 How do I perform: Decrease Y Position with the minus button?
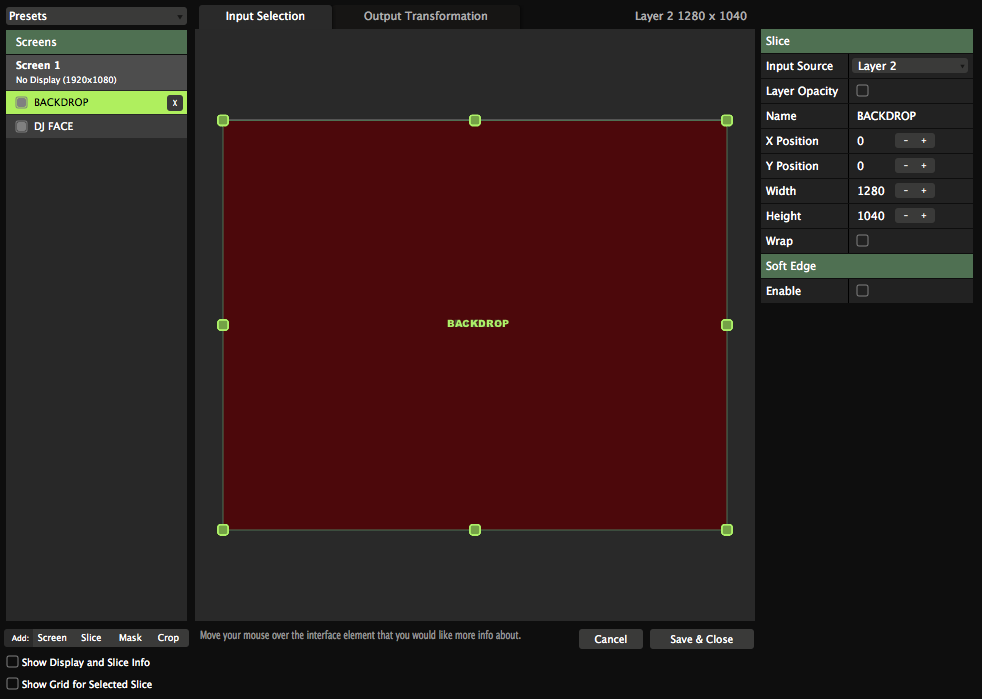(x=905, y=166)
